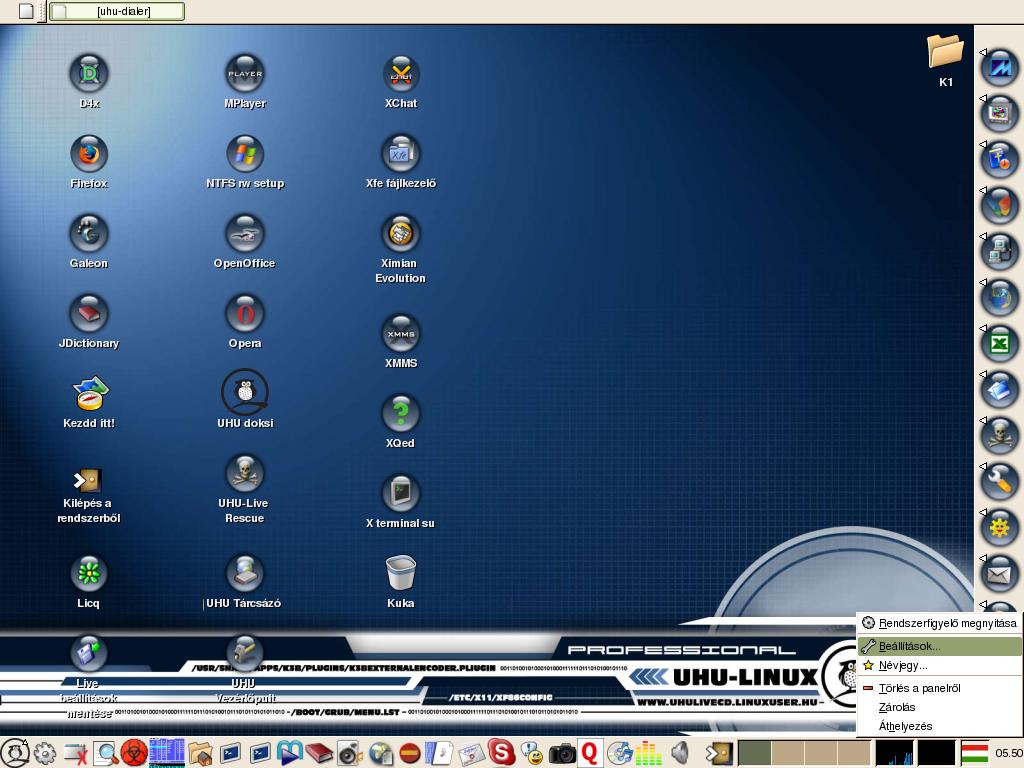Switch to the first green workspace
The image size is (1024, 768).
click(754, 753)
